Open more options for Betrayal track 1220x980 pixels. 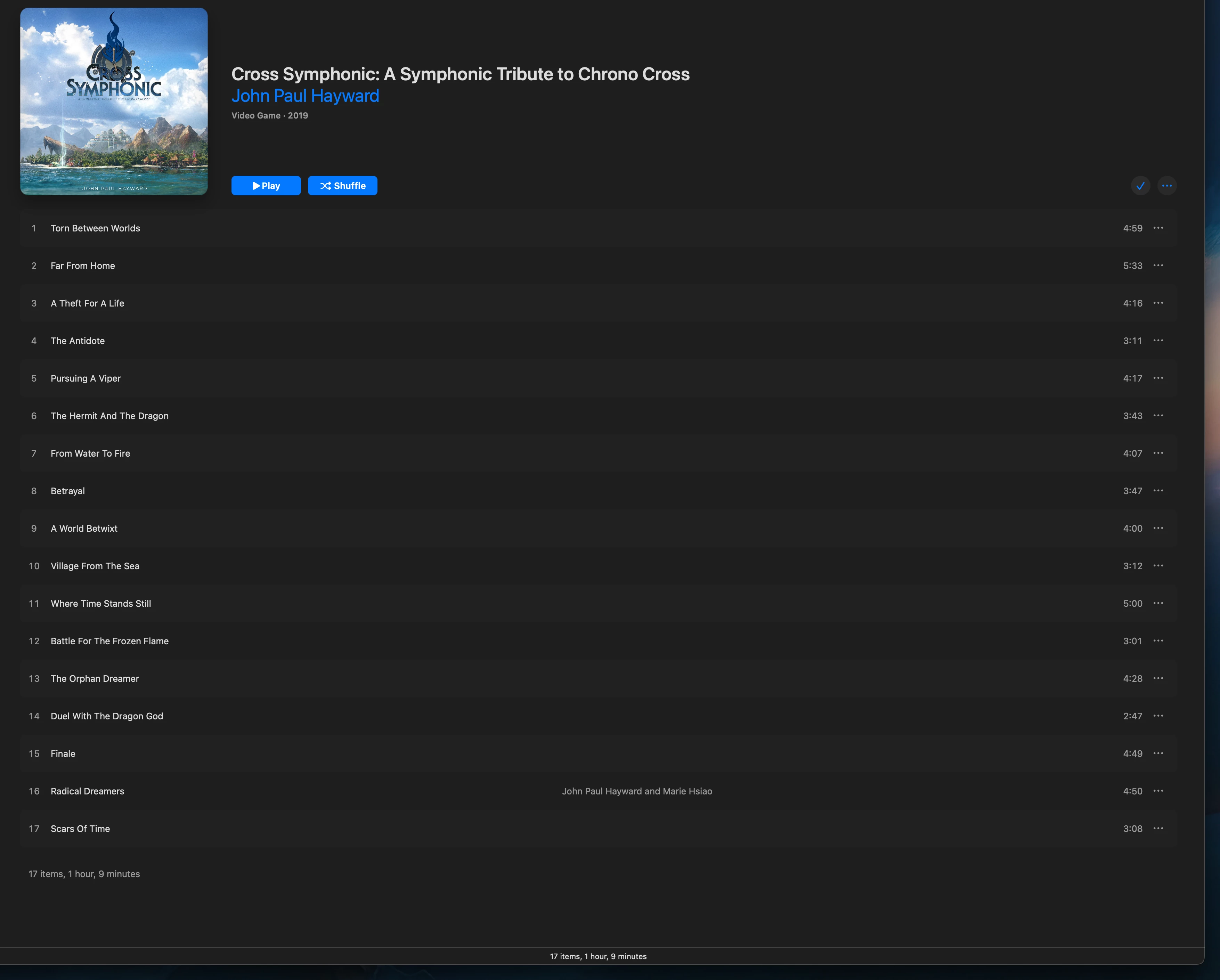tap(1158, 491)
